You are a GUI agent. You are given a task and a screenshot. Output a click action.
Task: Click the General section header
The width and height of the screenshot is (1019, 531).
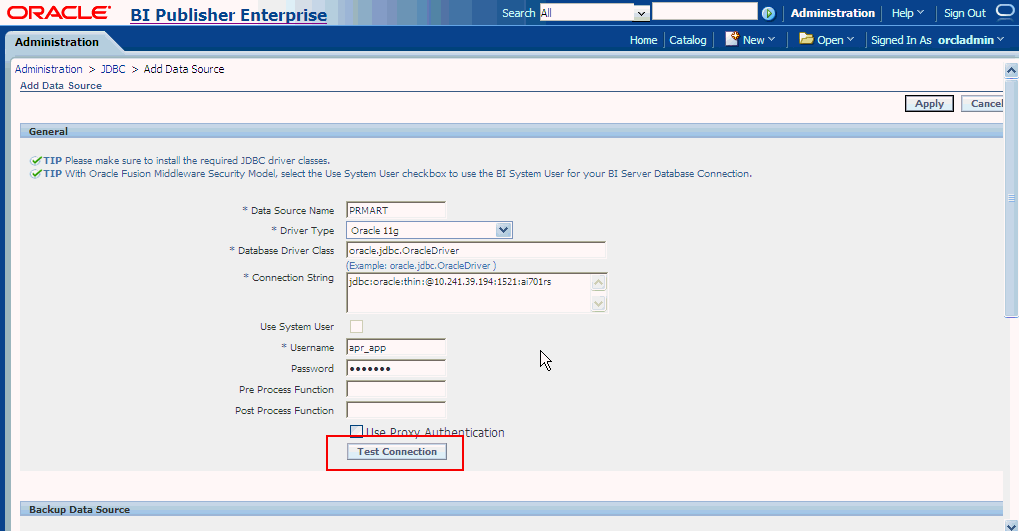pos(511,131)
